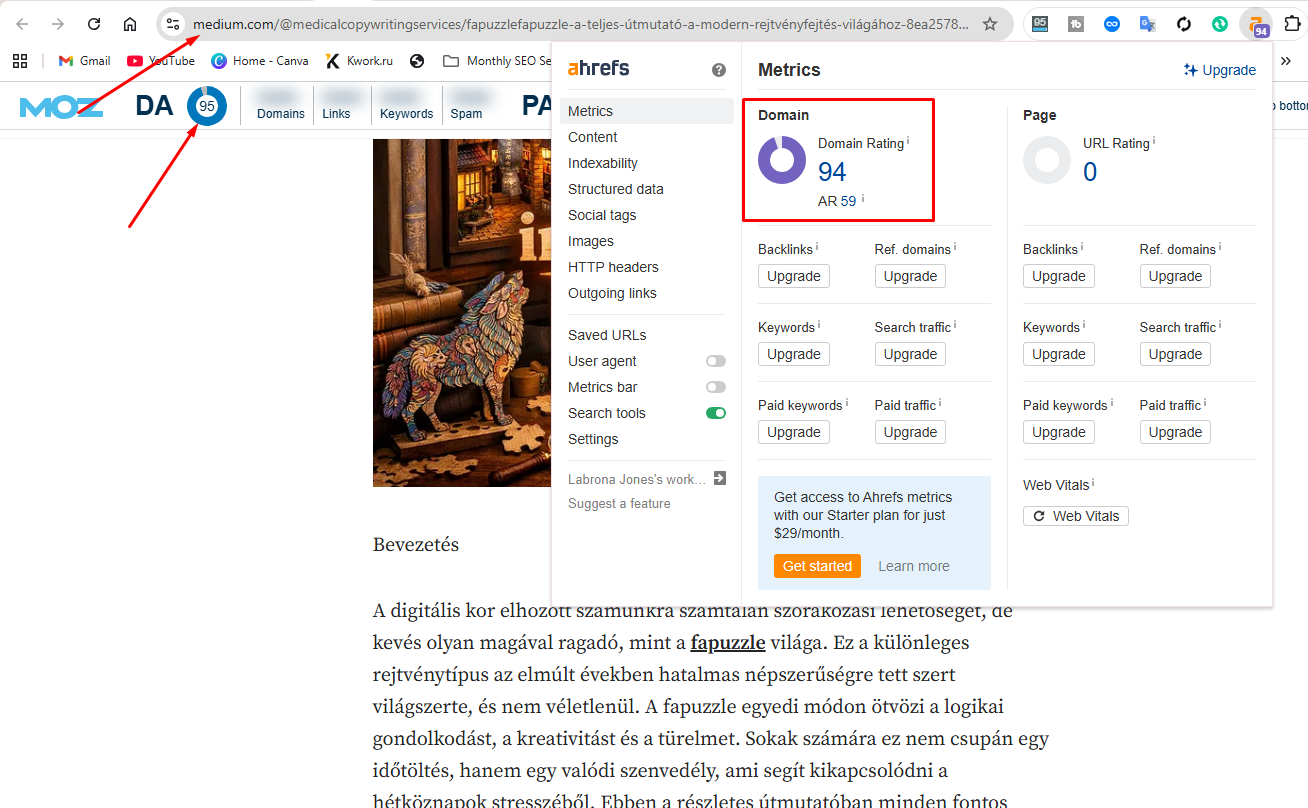Select Structured data in Ahrefs sidebar
This screenshot has height=808, width=1308.
click(x=615, y=189)
